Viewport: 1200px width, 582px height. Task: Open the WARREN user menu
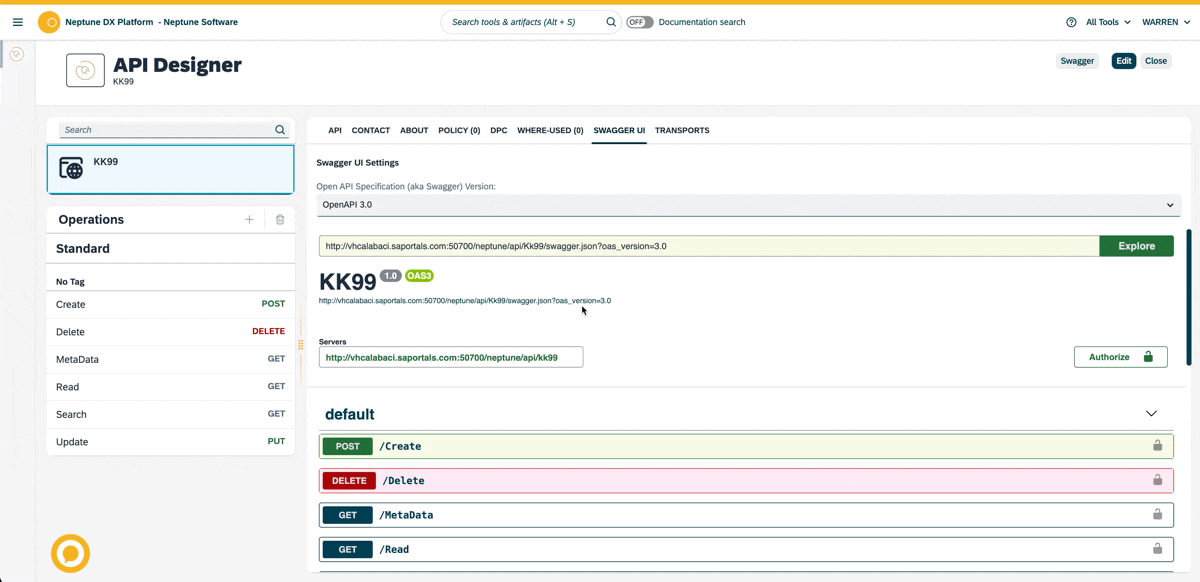1166,22
